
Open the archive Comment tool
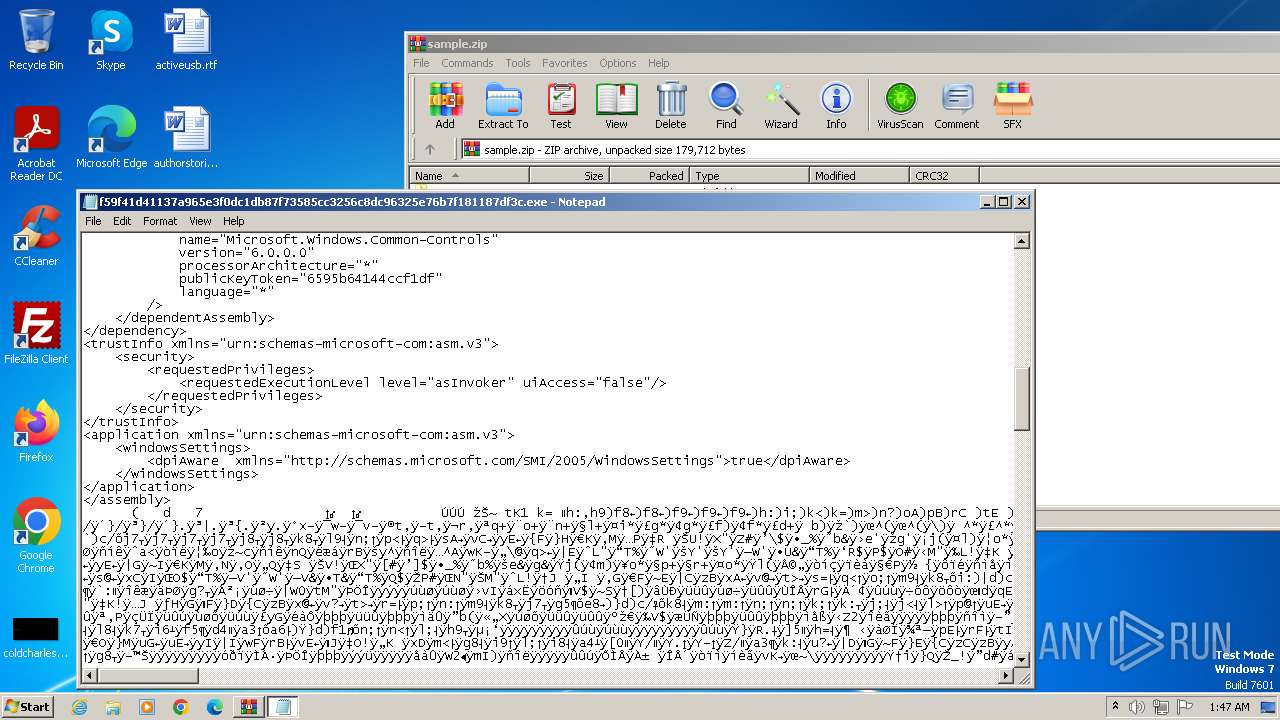click(957, 106)
